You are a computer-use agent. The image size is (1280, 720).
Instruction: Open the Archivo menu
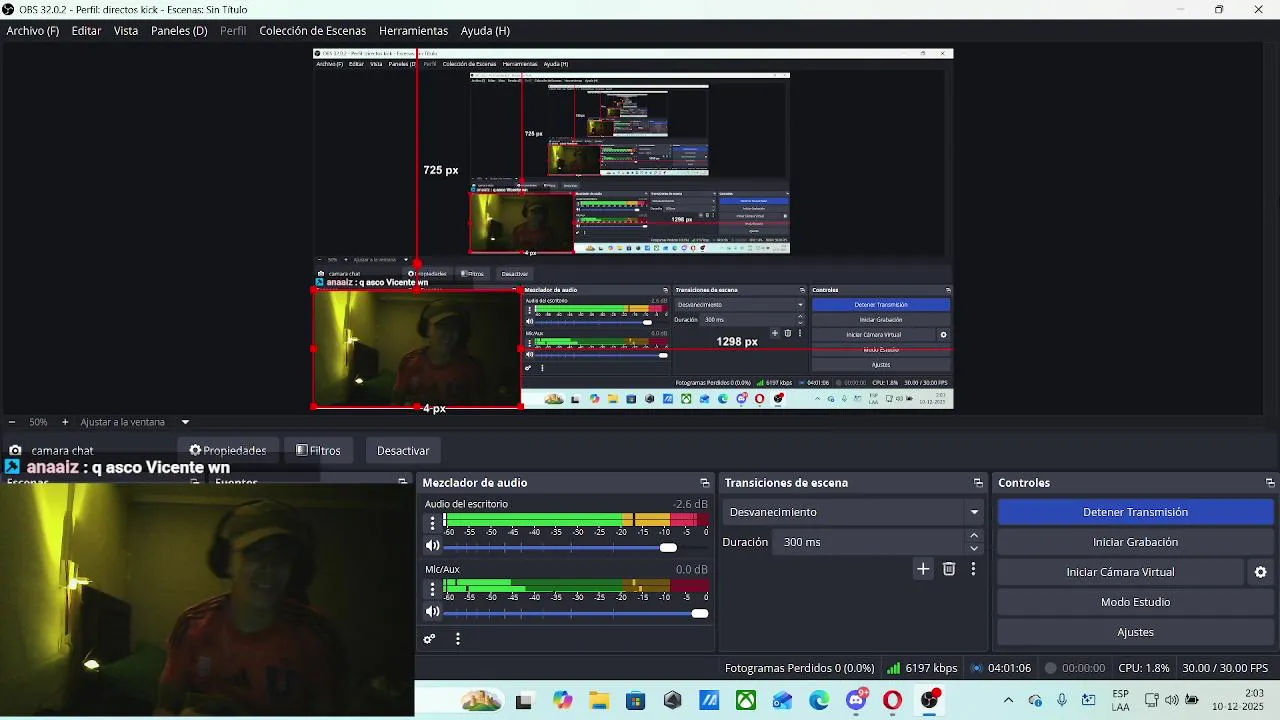33,31
